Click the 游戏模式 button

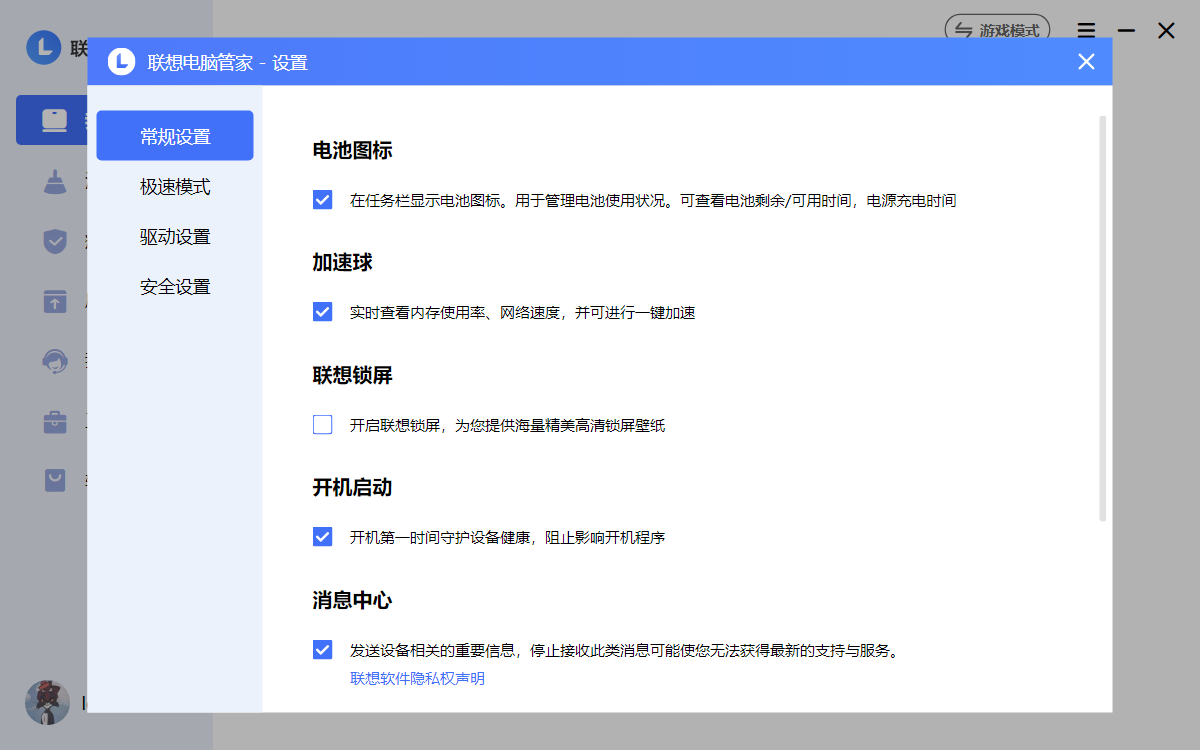pyautogui.click(x=996, y=30)
